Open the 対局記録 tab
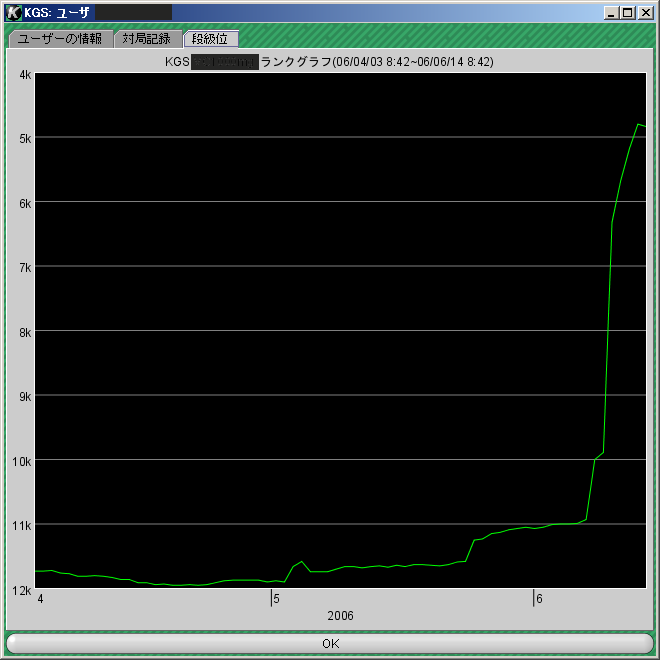The height and width of the screenshot is (660, 660). (147, 39)
